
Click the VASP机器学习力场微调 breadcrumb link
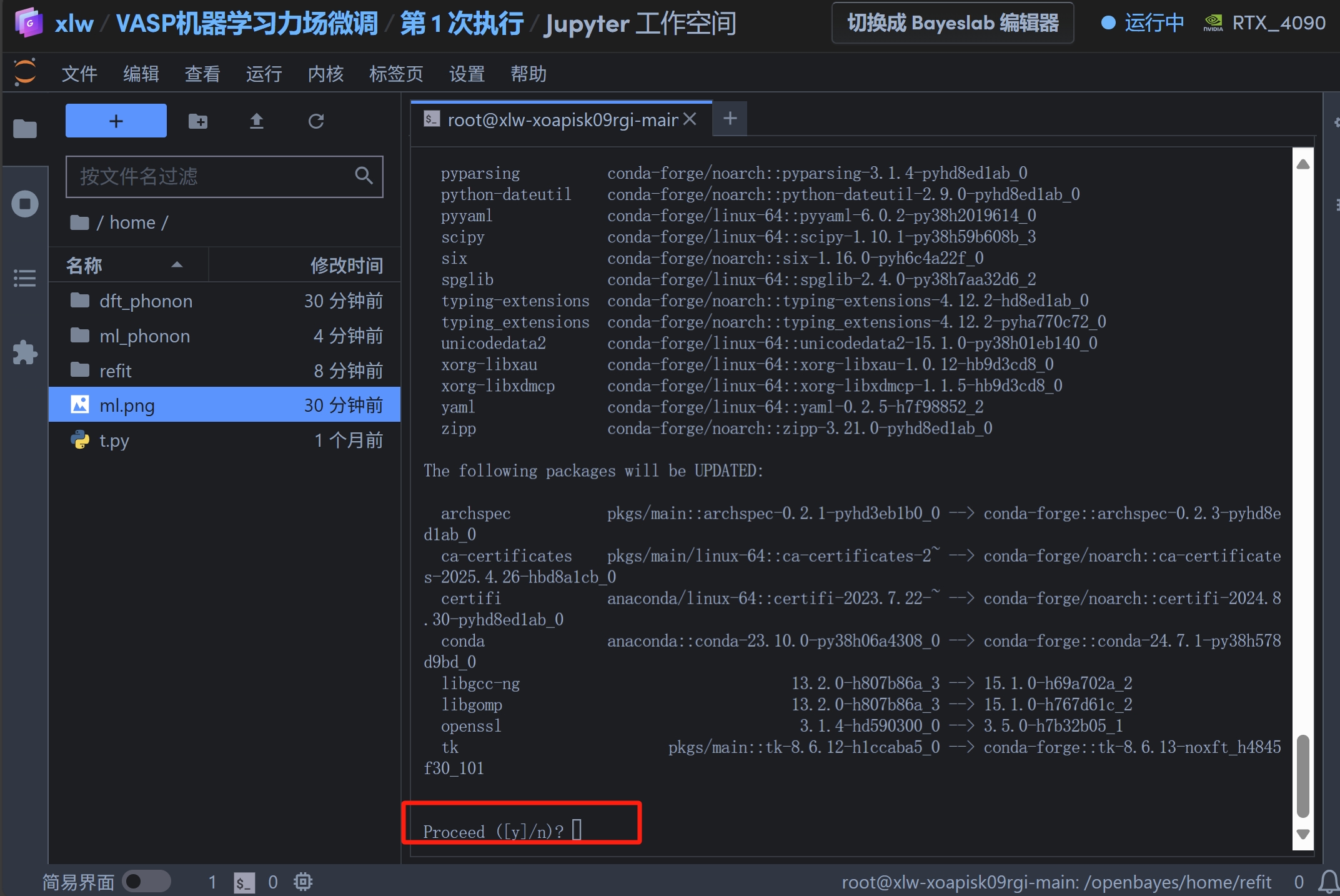(247, 24)
